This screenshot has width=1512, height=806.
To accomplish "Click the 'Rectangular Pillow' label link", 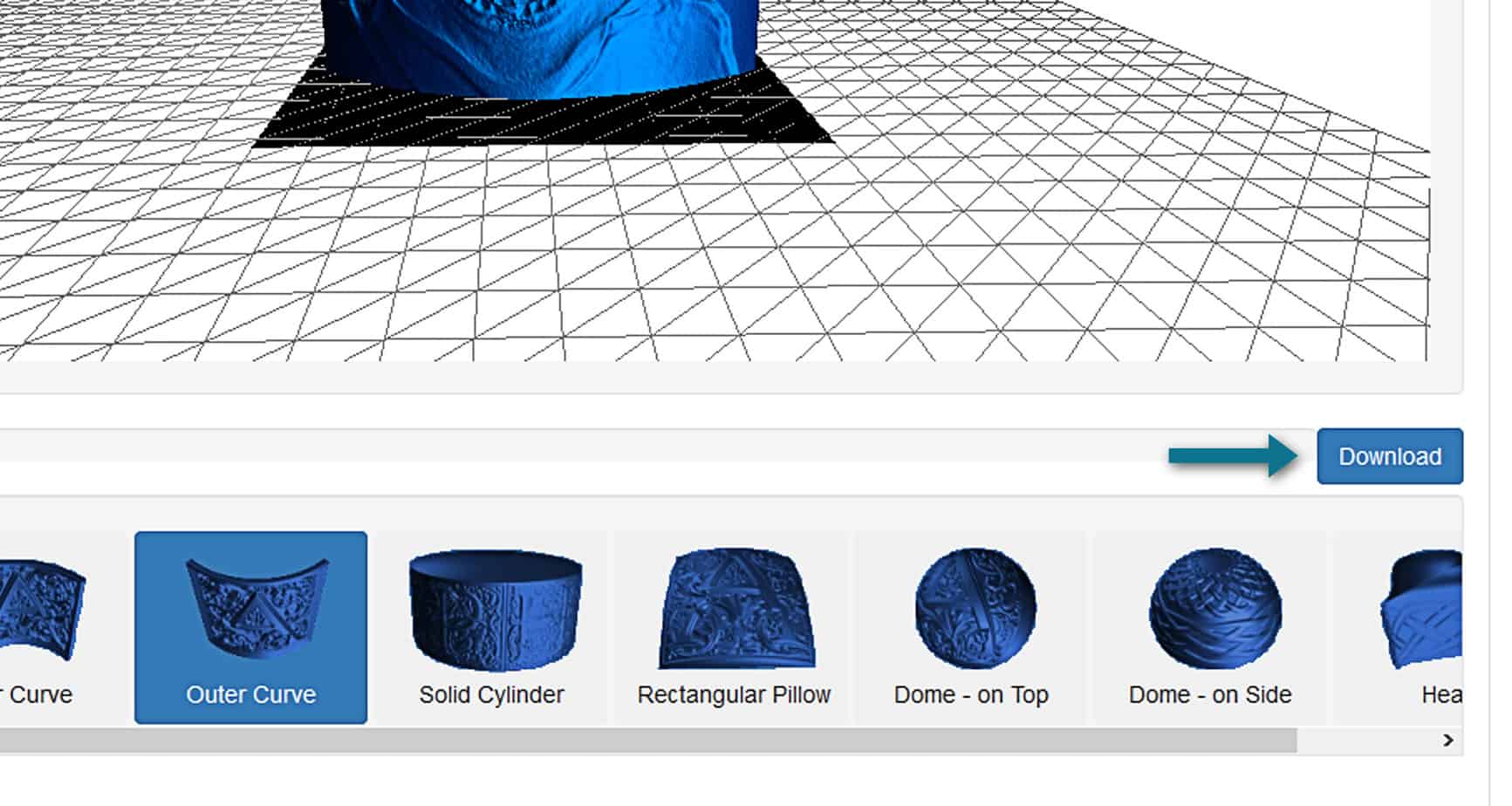I will 734,694.
